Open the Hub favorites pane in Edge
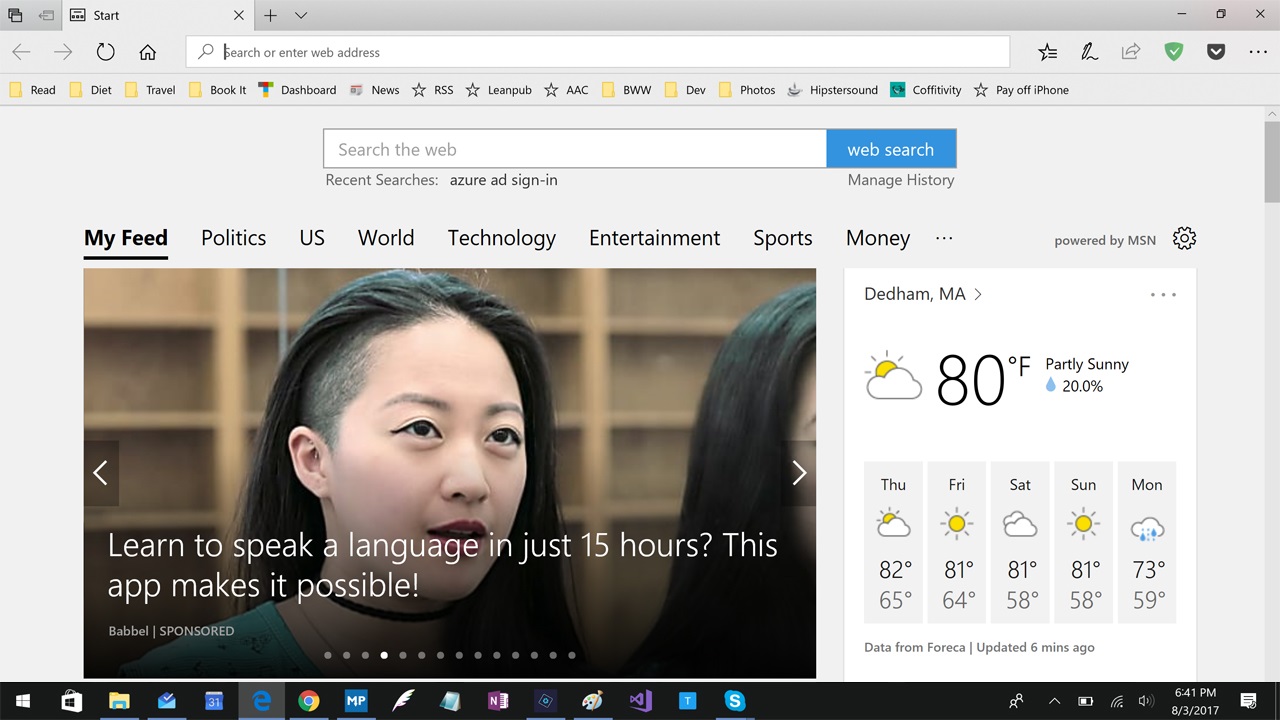Screen dimensions: 1280x720 [x=1047, y=51]
